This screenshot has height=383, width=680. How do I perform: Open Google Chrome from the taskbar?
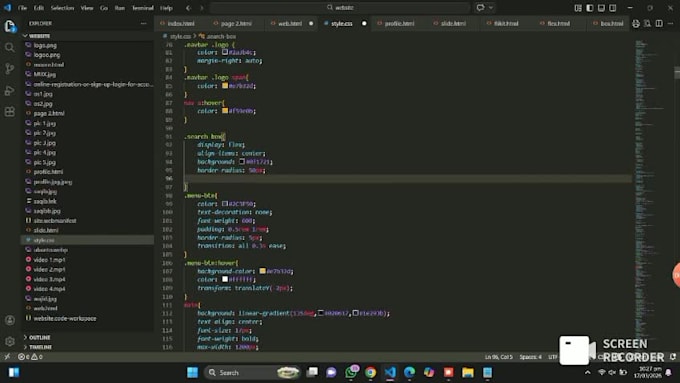pyautogui.click(x=370, y=372)
